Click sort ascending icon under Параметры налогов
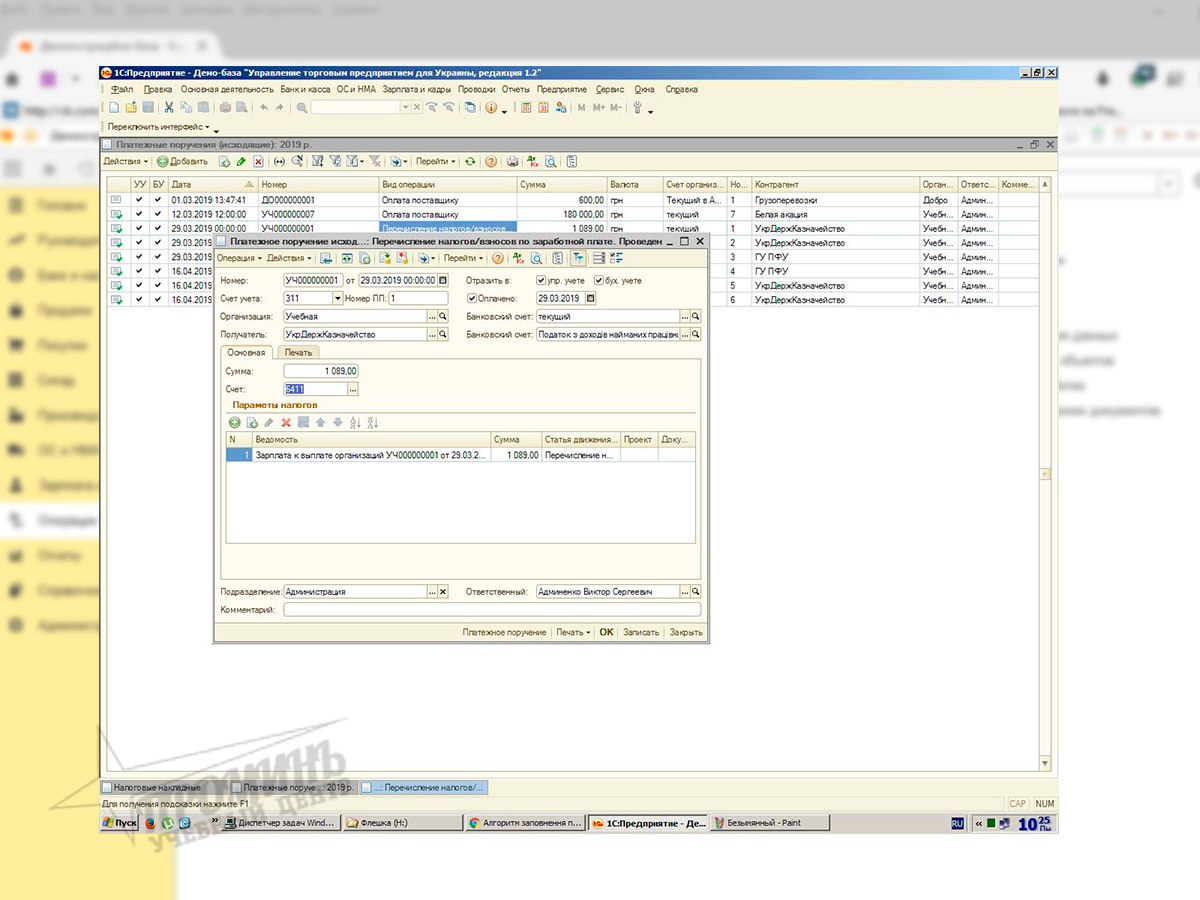 tap(356, 423)
